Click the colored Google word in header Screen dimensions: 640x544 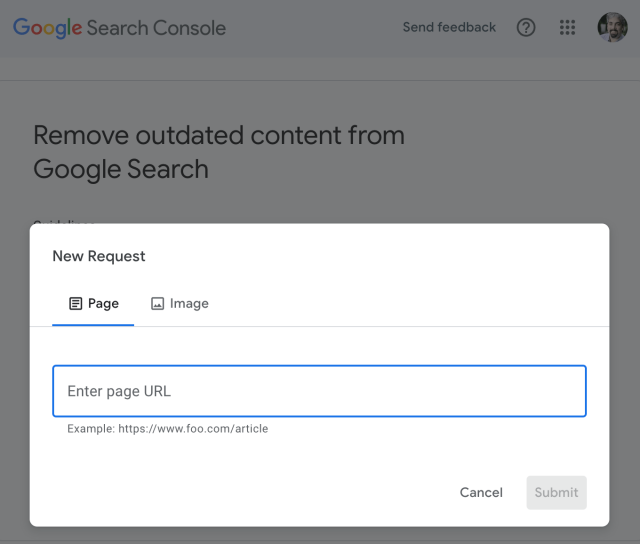click(x=47, y=28)
